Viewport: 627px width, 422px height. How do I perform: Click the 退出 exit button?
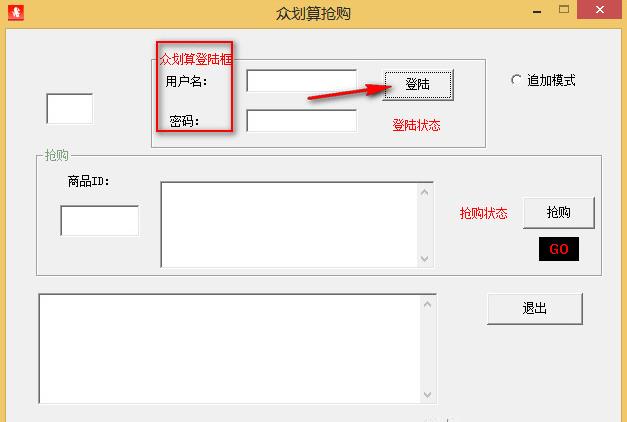pos(534,308)
